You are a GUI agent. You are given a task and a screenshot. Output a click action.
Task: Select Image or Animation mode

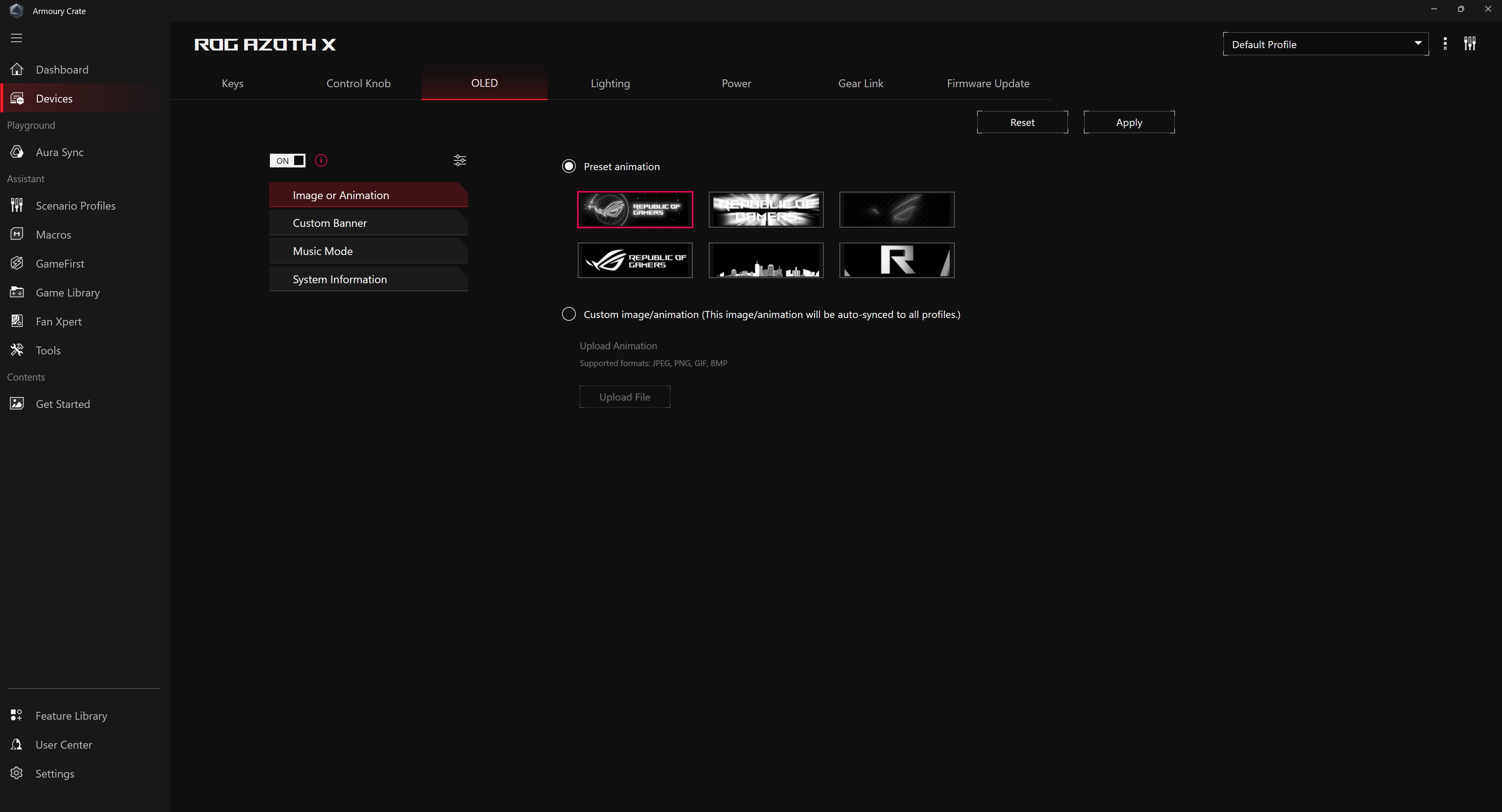[368, 195]
